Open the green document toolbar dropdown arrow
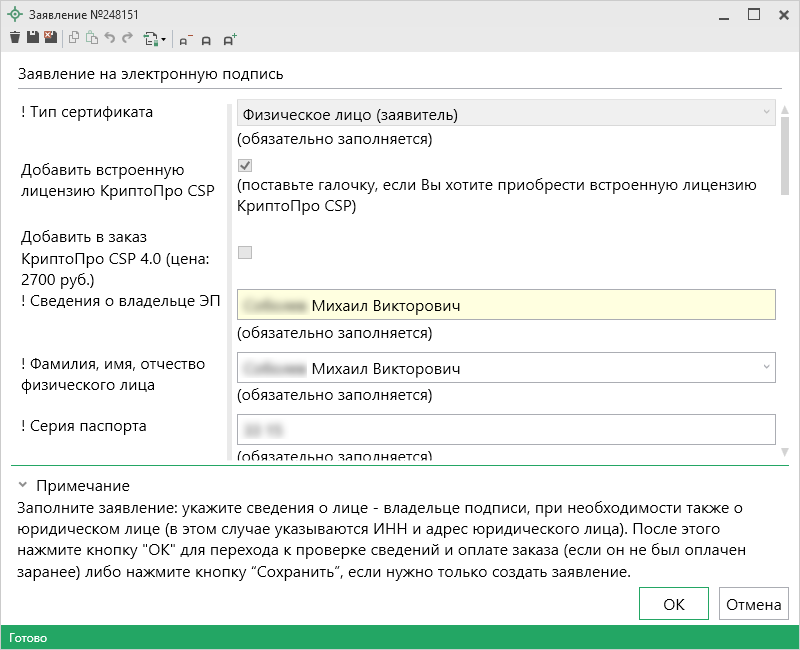 163,40
